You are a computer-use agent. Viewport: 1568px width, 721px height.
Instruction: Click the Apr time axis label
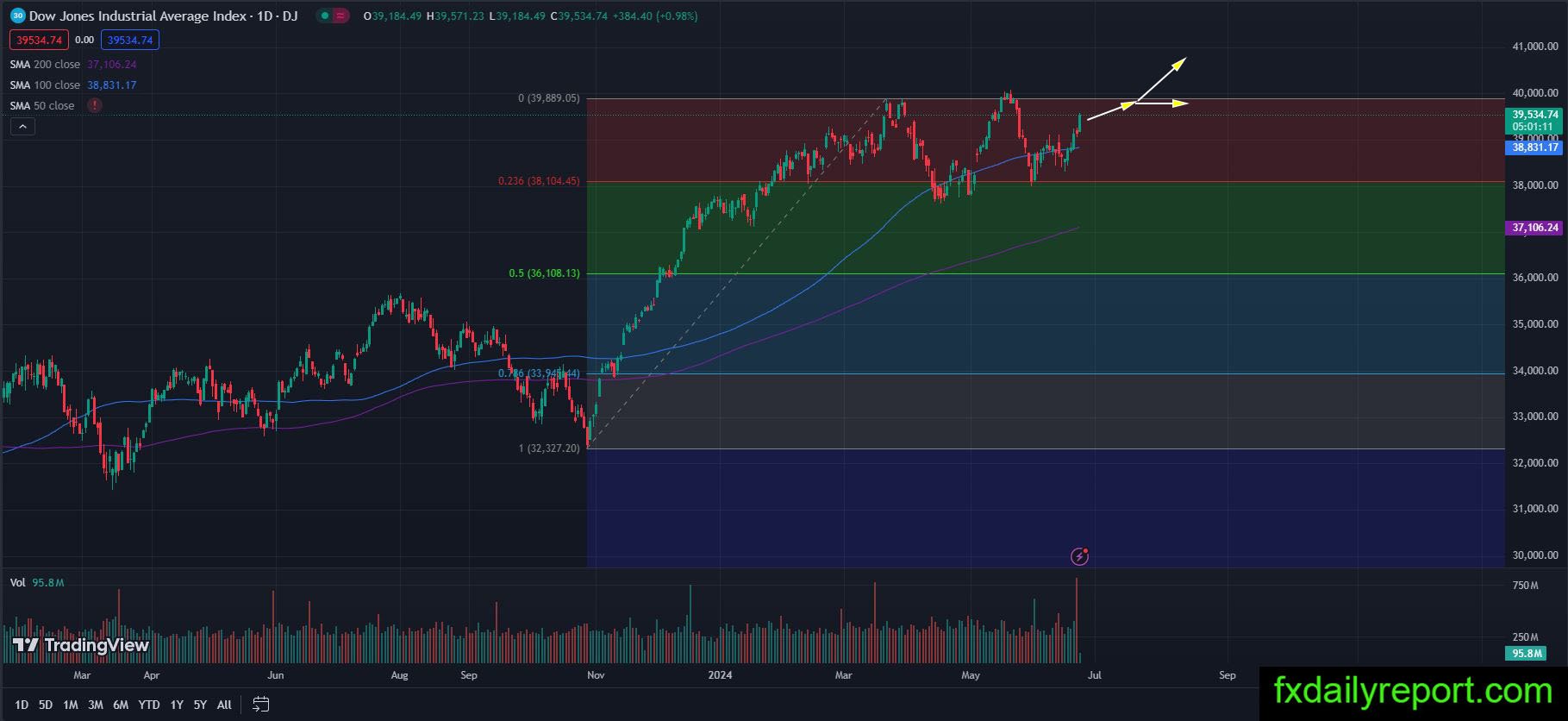(x=151, y=675)
